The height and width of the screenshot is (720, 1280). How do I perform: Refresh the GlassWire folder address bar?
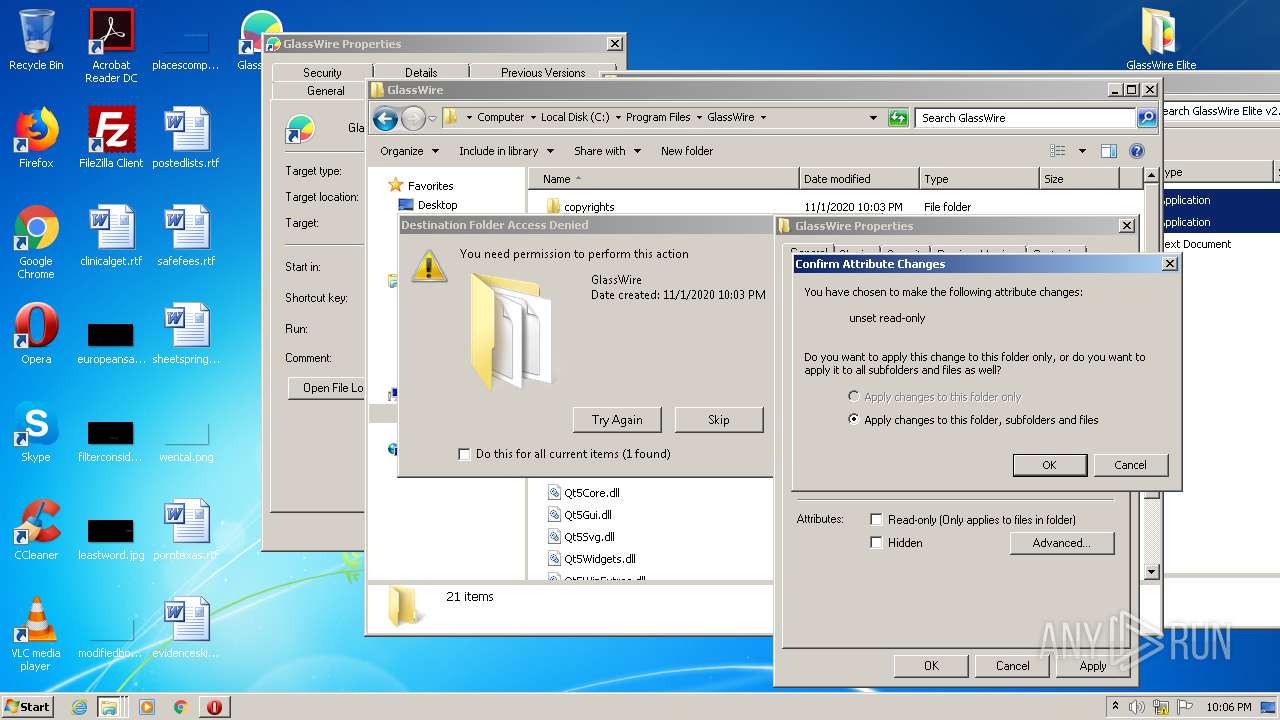[898, 118]
